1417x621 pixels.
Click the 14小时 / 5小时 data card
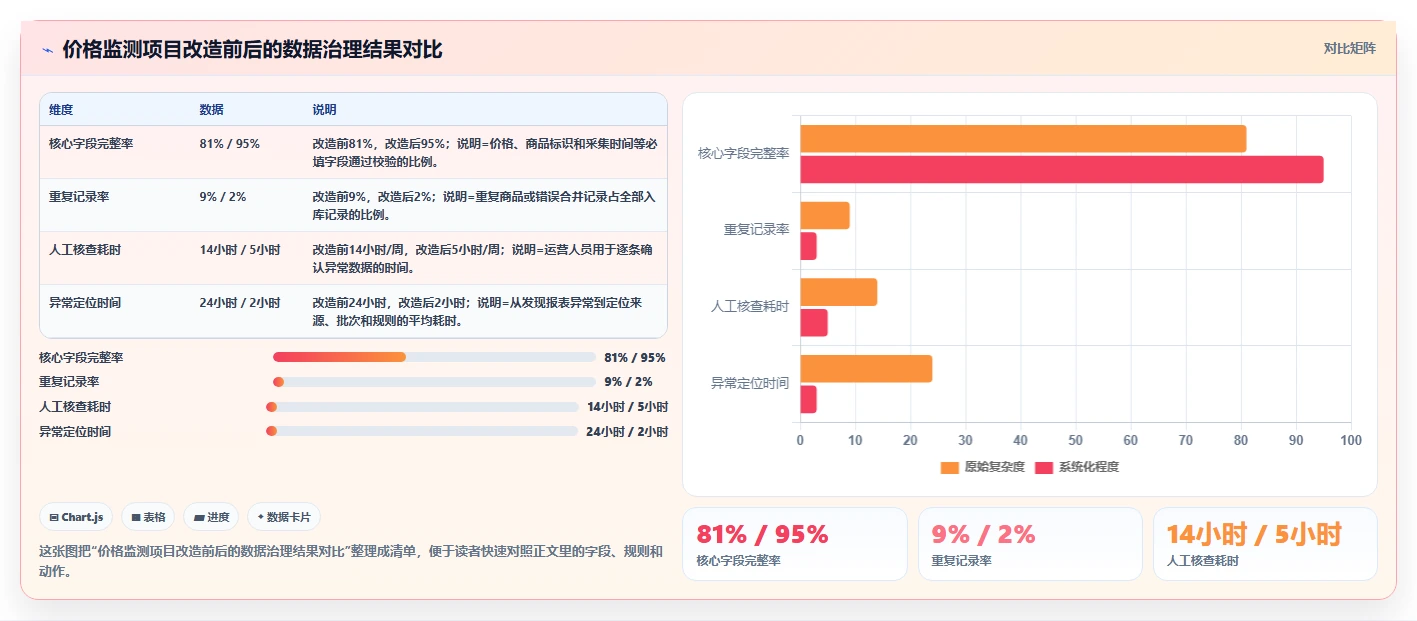coord(1265,544)
